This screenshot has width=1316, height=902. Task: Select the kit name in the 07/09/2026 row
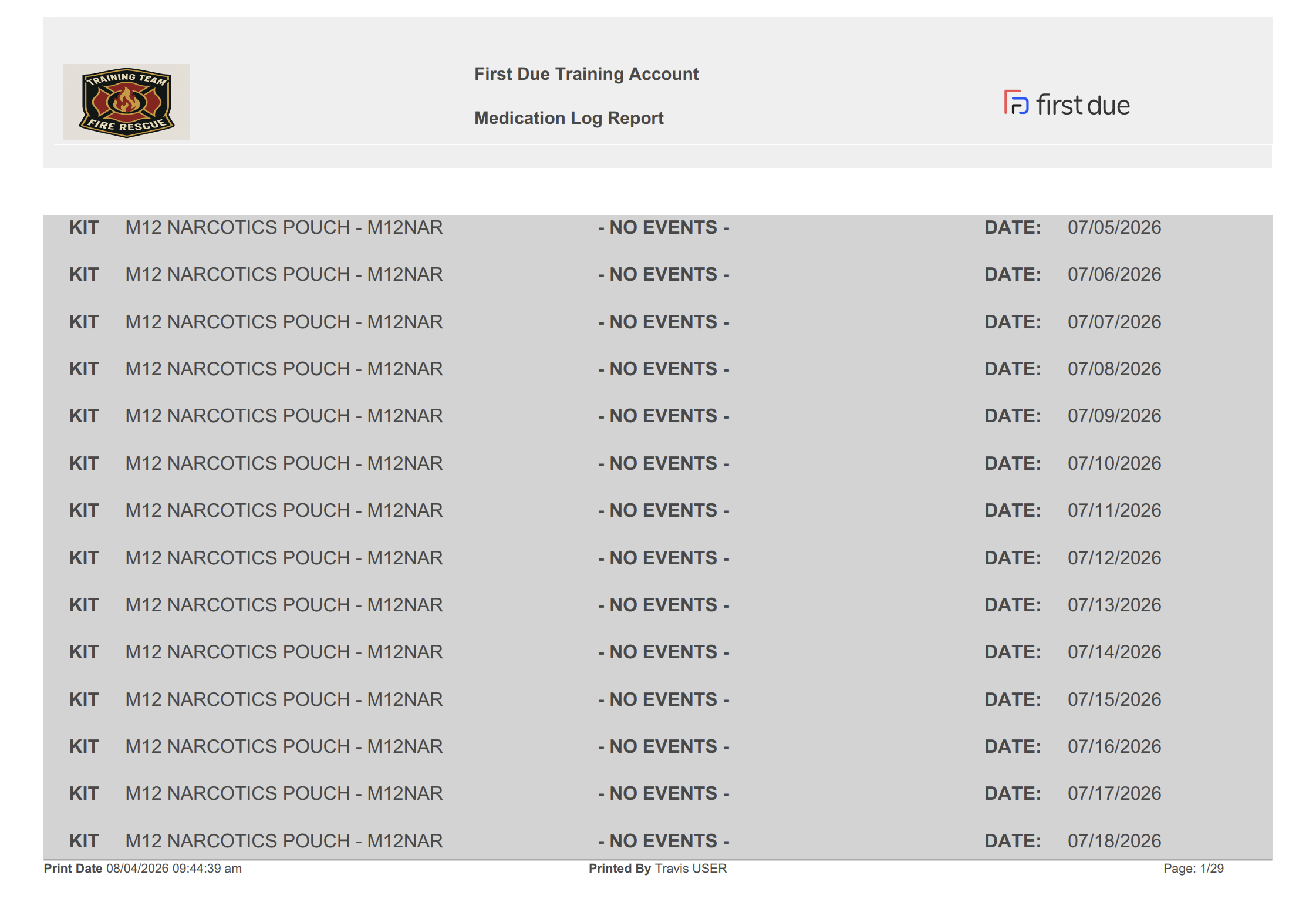click(284, 416)
